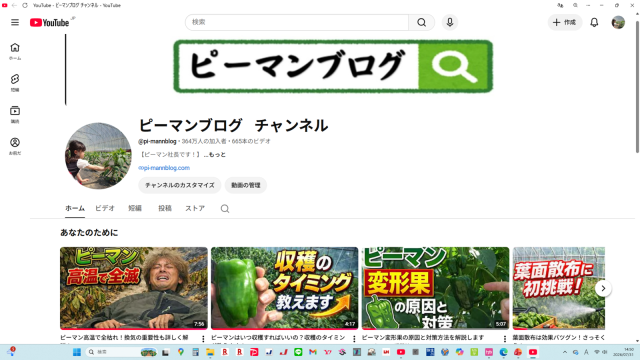Open translate icon in browser title bar
Viewport: 640px width, 360px height.
point(560,5)
